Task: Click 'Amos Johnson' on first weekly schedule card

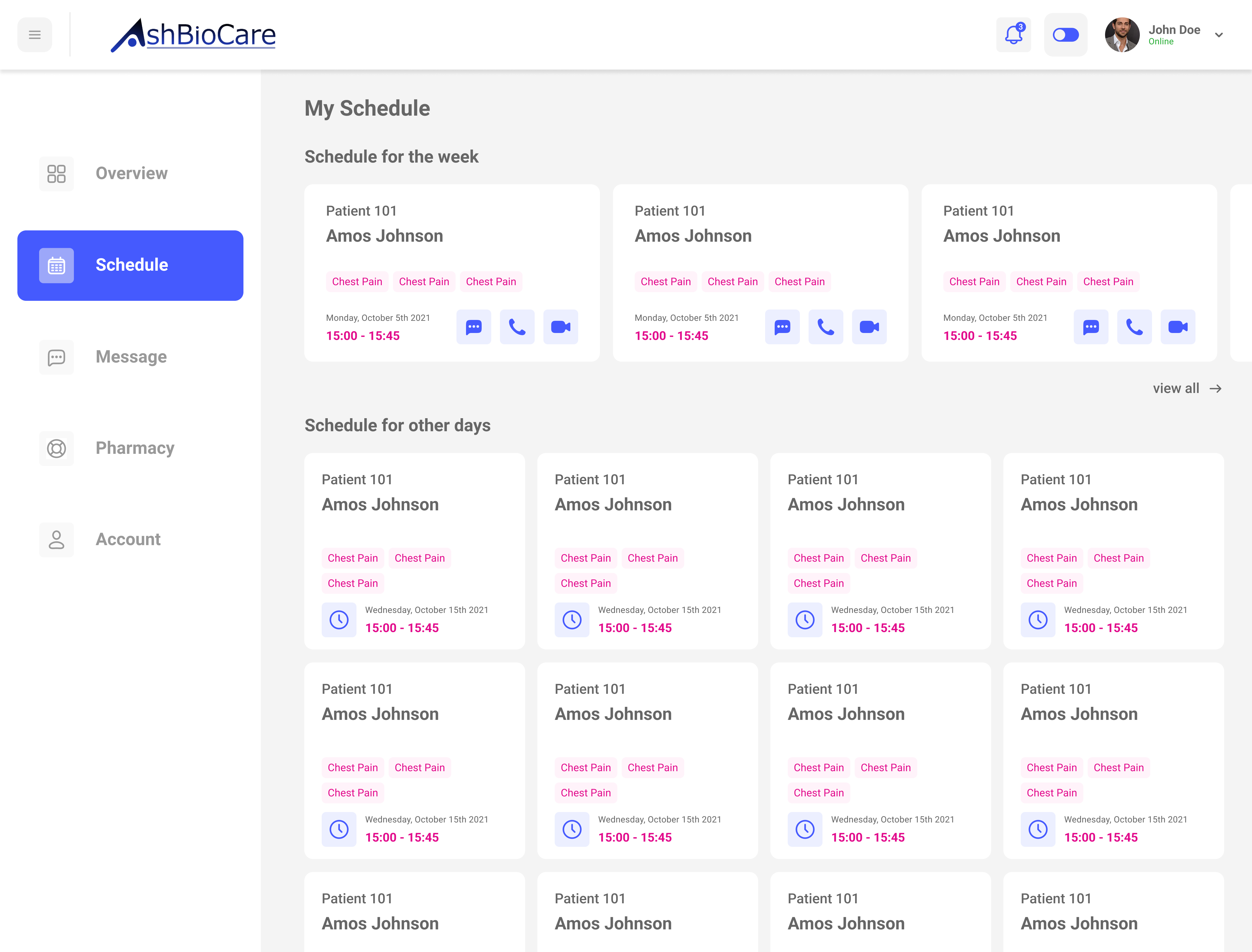Action: click(x=384, y=236)
